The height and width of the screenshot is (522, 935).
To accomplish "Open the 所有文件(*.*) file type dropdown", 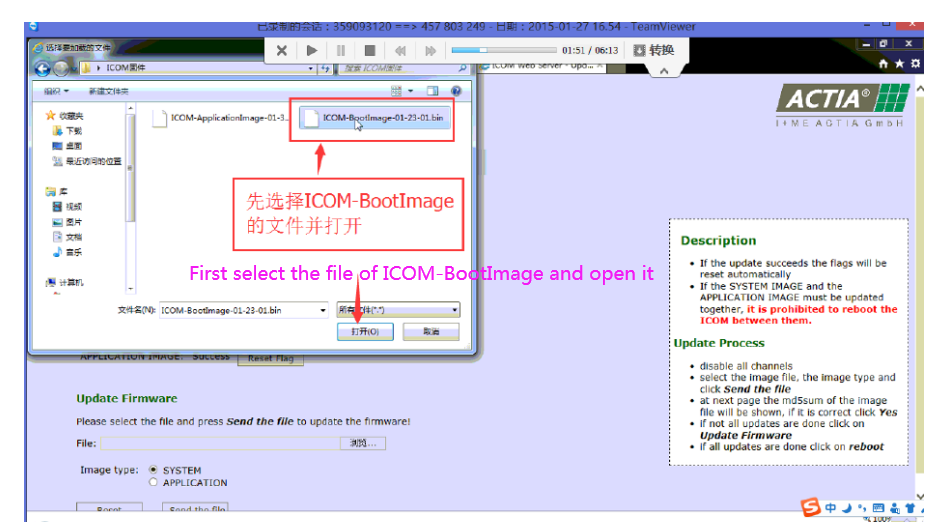I will click(x=398, y=310).
